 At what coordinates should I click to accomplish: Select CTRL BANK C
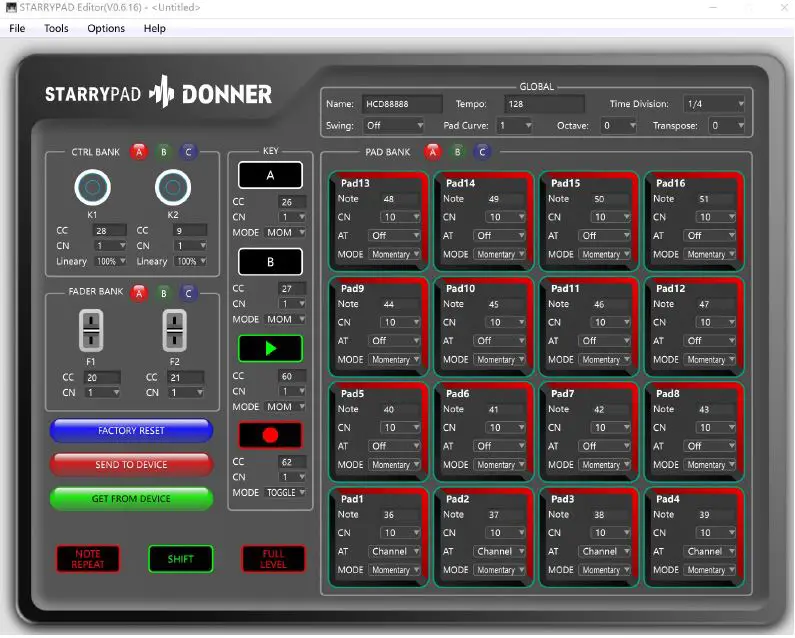pyautogui.click(x=188, y=152)
